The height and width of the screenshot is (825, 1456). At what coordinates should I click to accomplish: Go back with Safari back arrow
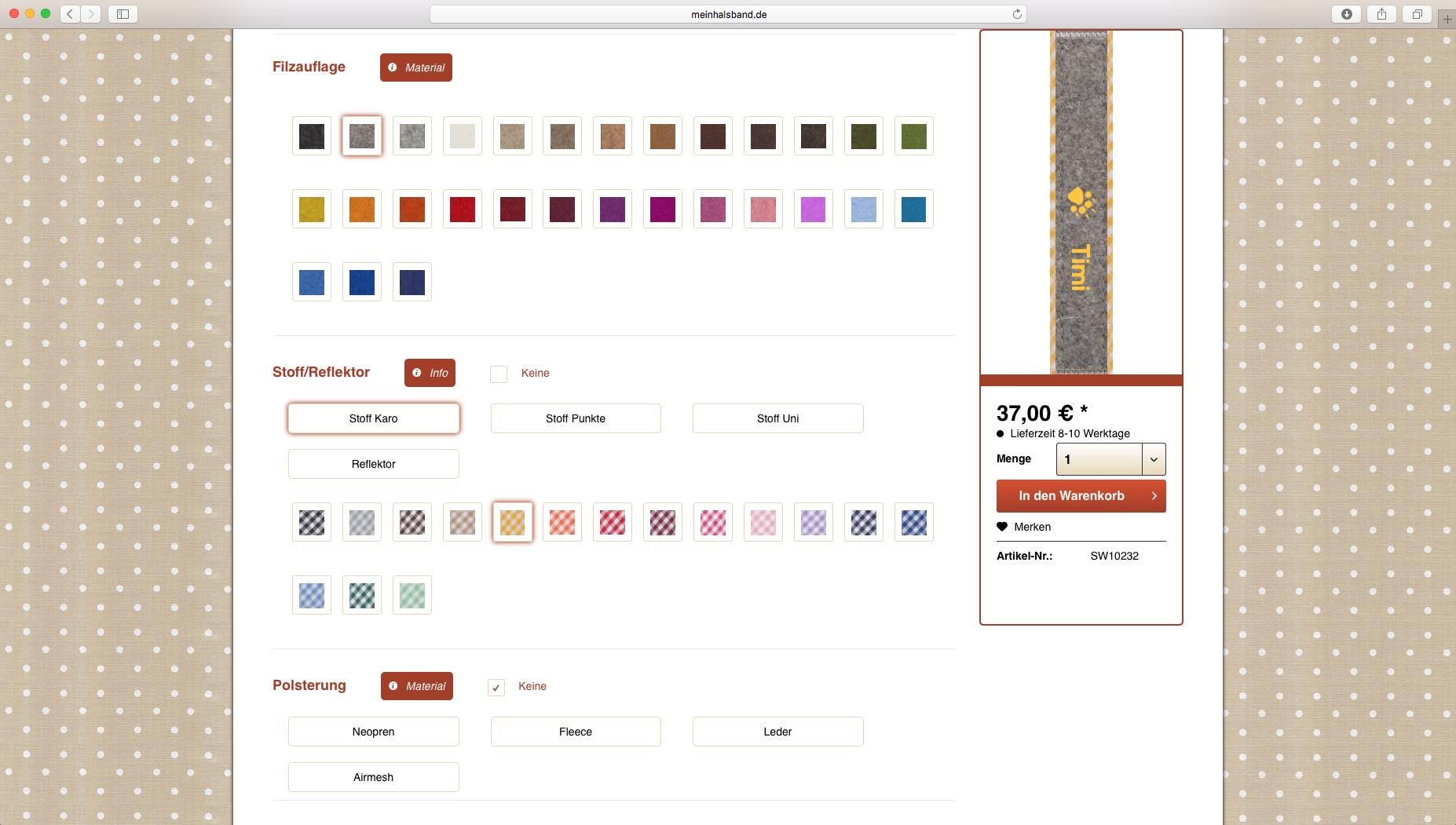tap(70, 14)
